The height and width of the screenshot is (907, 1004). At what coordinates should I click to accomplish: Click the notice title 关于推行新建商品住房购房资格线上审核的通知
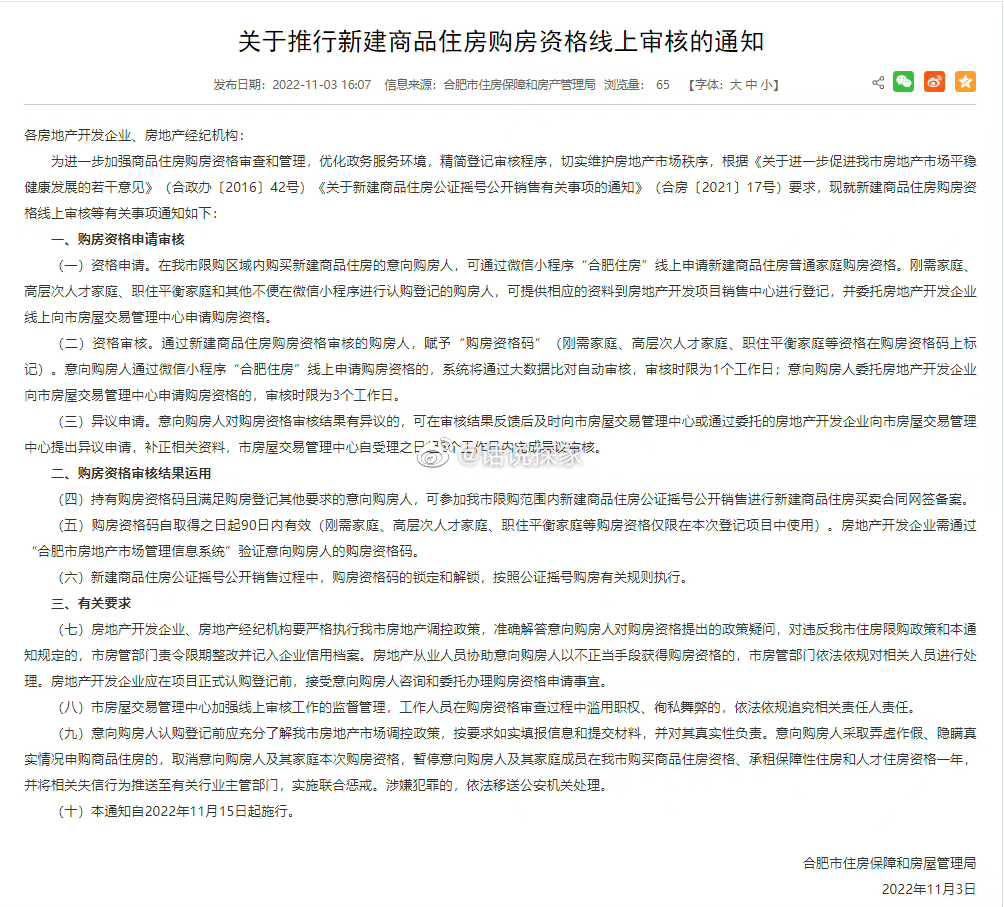(501, 41)
